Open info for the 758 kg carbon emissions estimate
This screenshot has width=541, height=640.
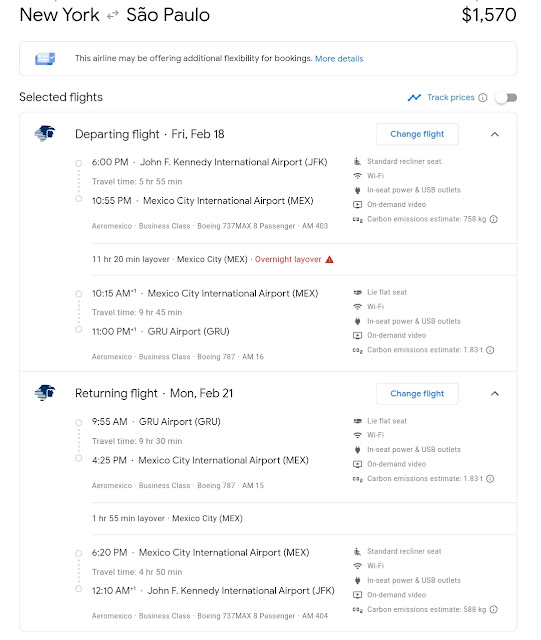pyautogui.click(x=494, y=219)
